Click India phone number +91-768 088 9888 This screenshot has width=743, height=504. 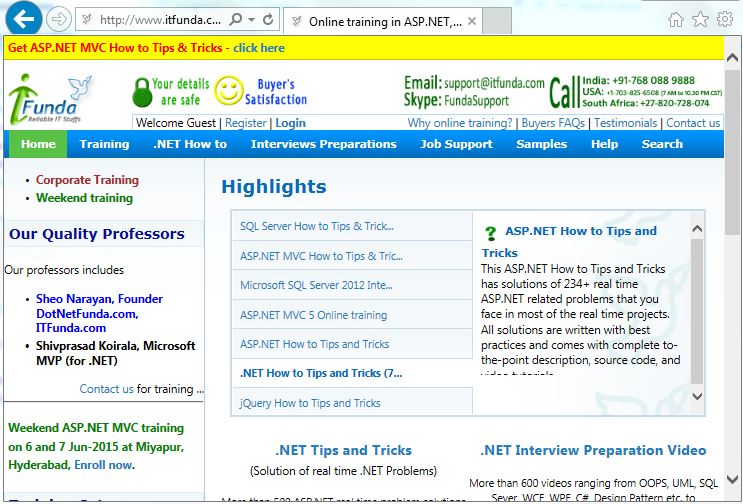[x=653, y=81]
